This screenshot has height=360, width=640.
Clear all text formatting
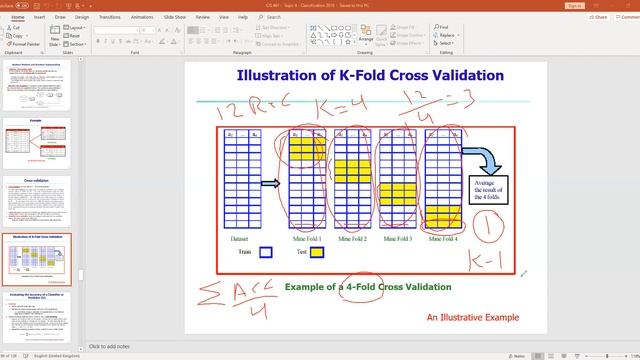pos(178,30)
